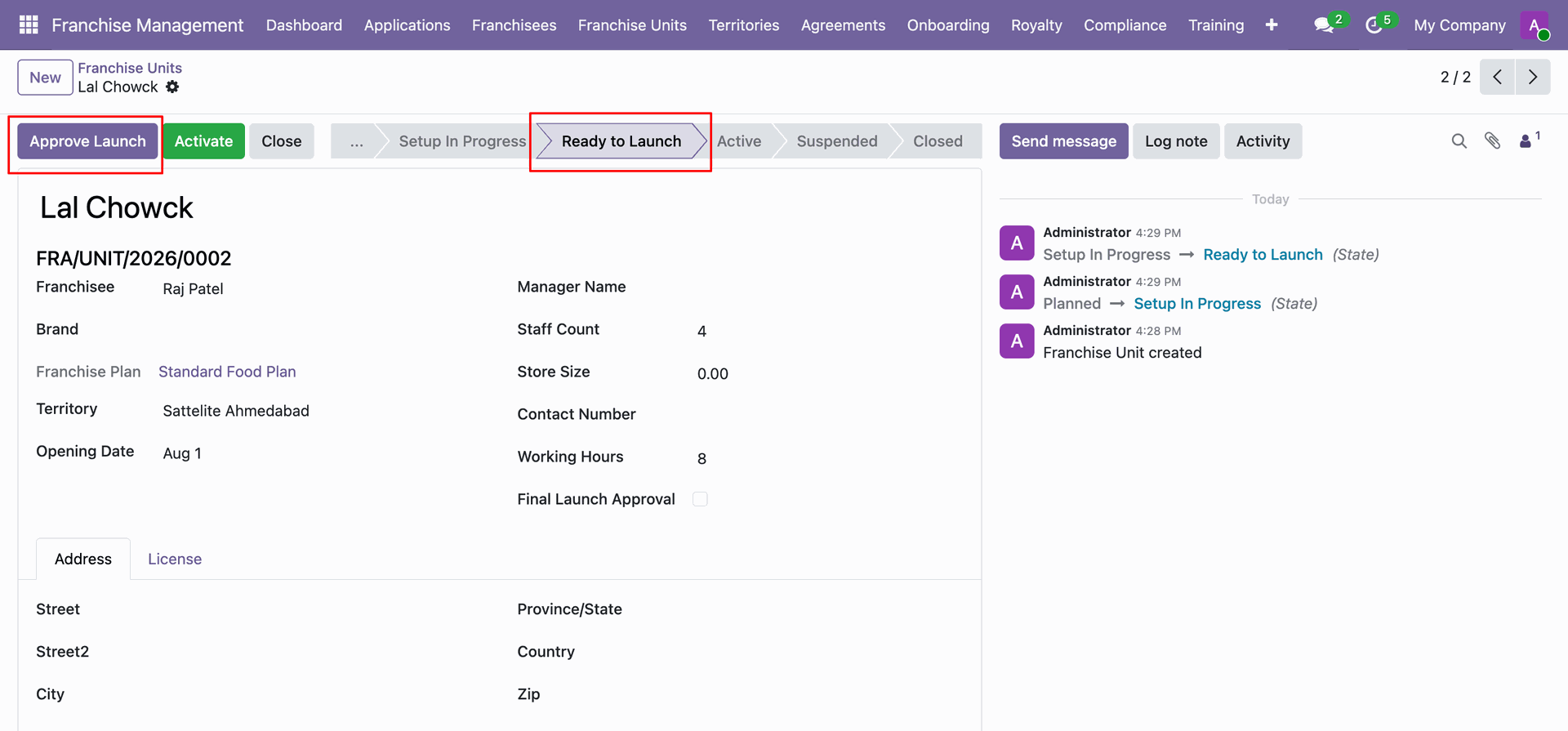Viewport: 1568px width, 731px height.
Task: Click the Lal Chowck unit name field
Action: (x=117, y=207)
